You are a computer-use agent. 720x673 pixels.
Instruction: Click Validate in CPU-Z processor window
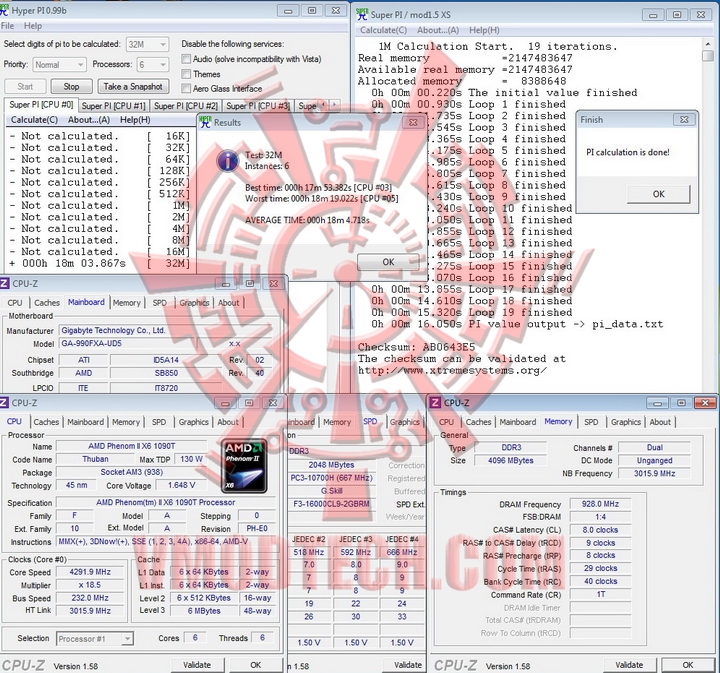197,665
